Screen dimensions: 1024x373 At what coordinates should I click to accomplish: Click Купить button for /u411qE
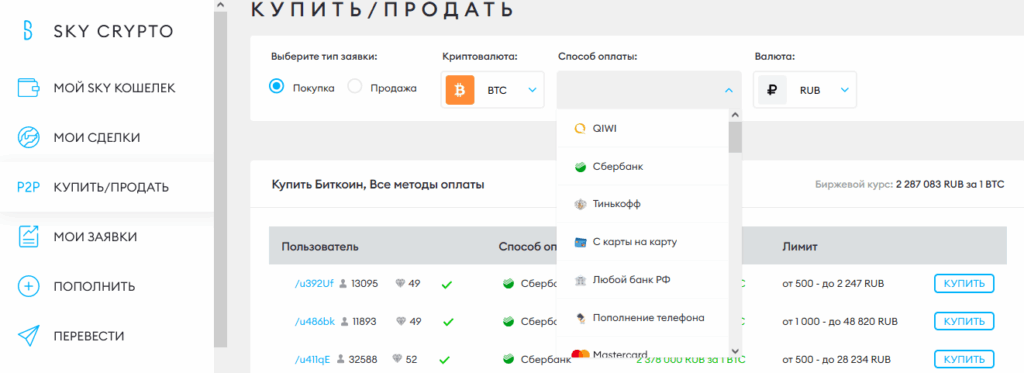[x=964, y=359]
